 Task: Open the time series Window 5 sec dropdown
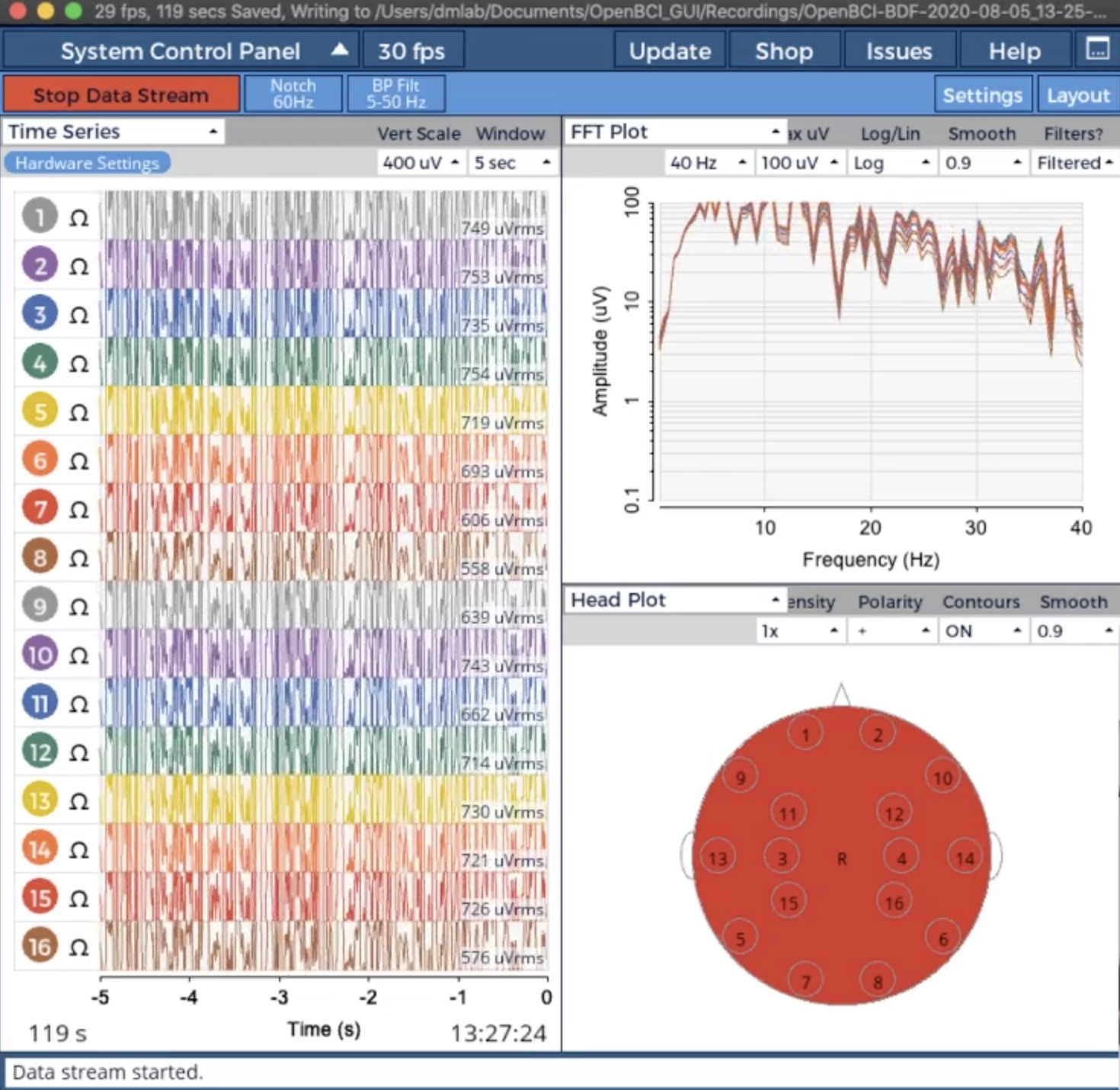513,162
